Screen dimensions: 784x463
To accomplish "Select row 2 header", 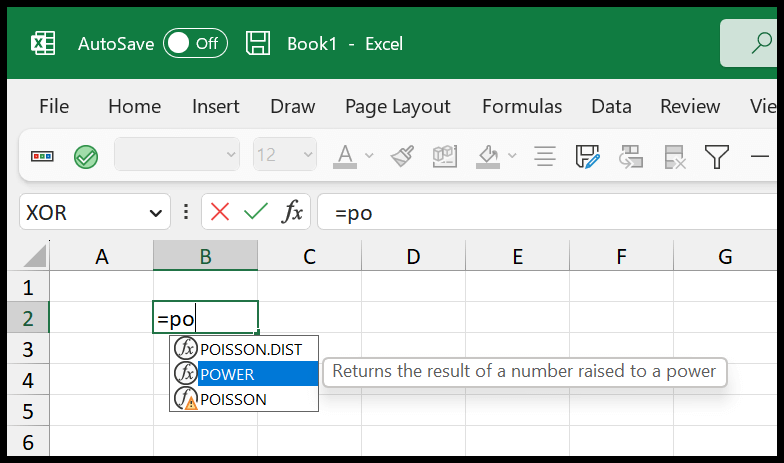I will coord(28,318).
